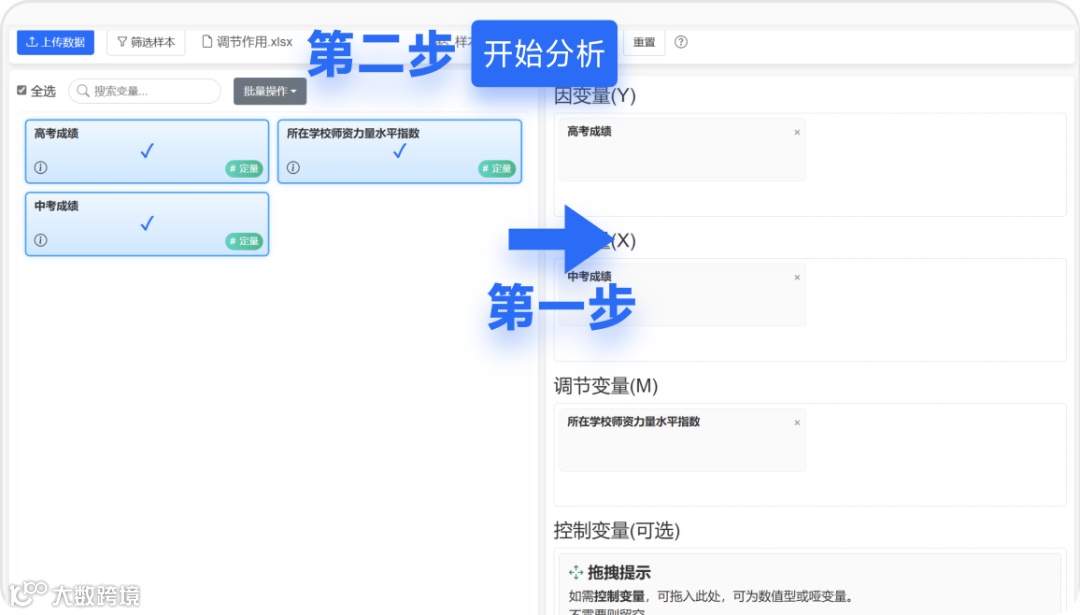
Task: Select the 中考成绩 variable card
Action: click(x=147, y=224)
